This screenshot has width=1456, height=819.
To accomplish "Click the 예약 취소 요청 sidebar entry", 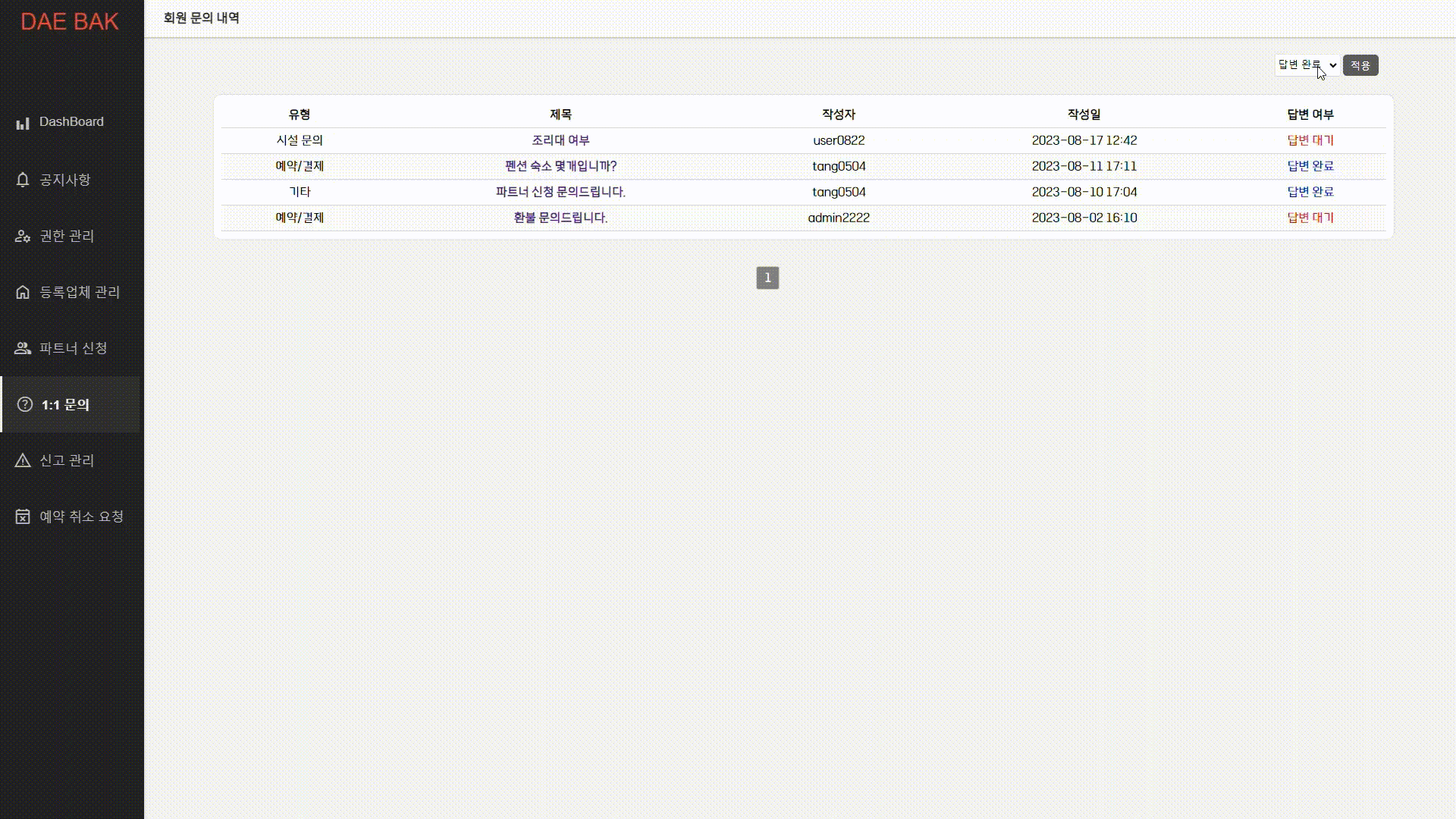I will click(81, 516).
